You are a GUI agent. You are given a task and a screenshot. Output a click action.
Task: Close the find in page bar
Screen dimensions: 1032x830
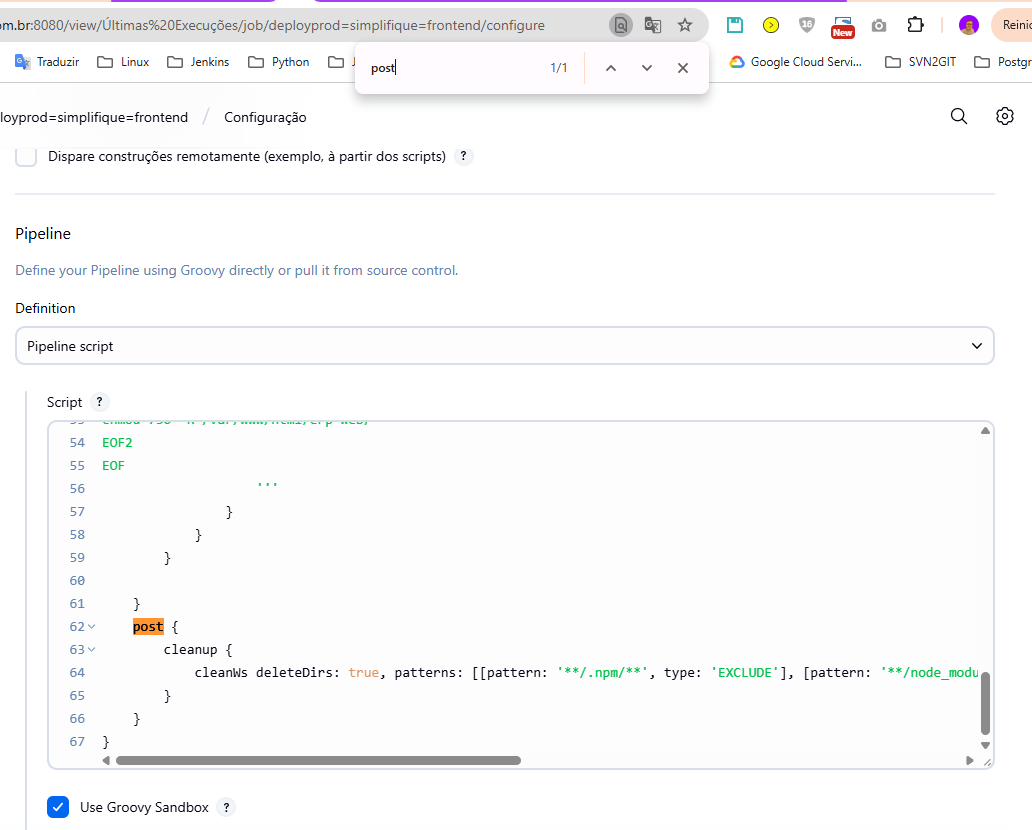click(683, 68)
